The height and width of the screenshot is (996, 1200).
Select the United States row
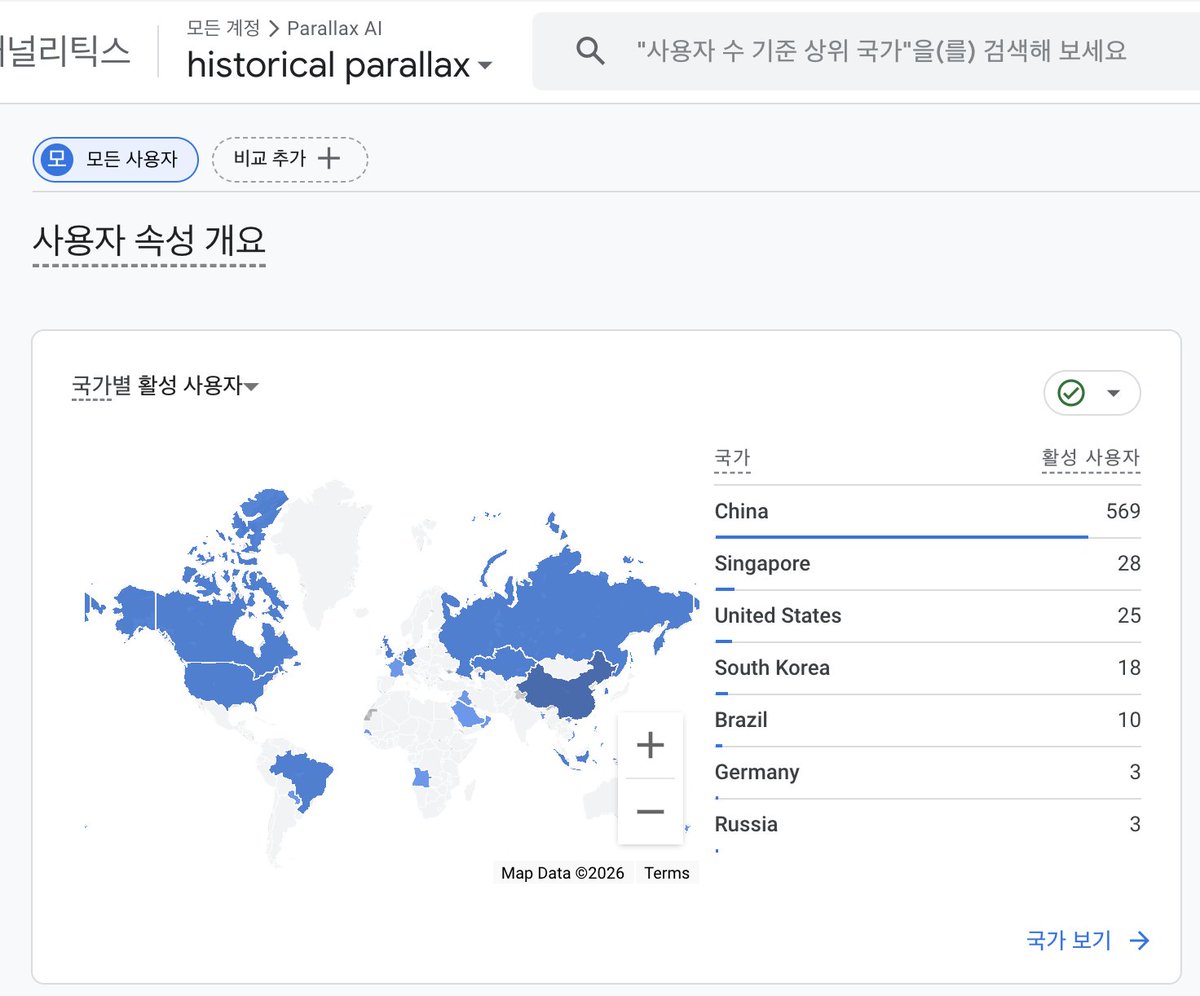(928, 616)
